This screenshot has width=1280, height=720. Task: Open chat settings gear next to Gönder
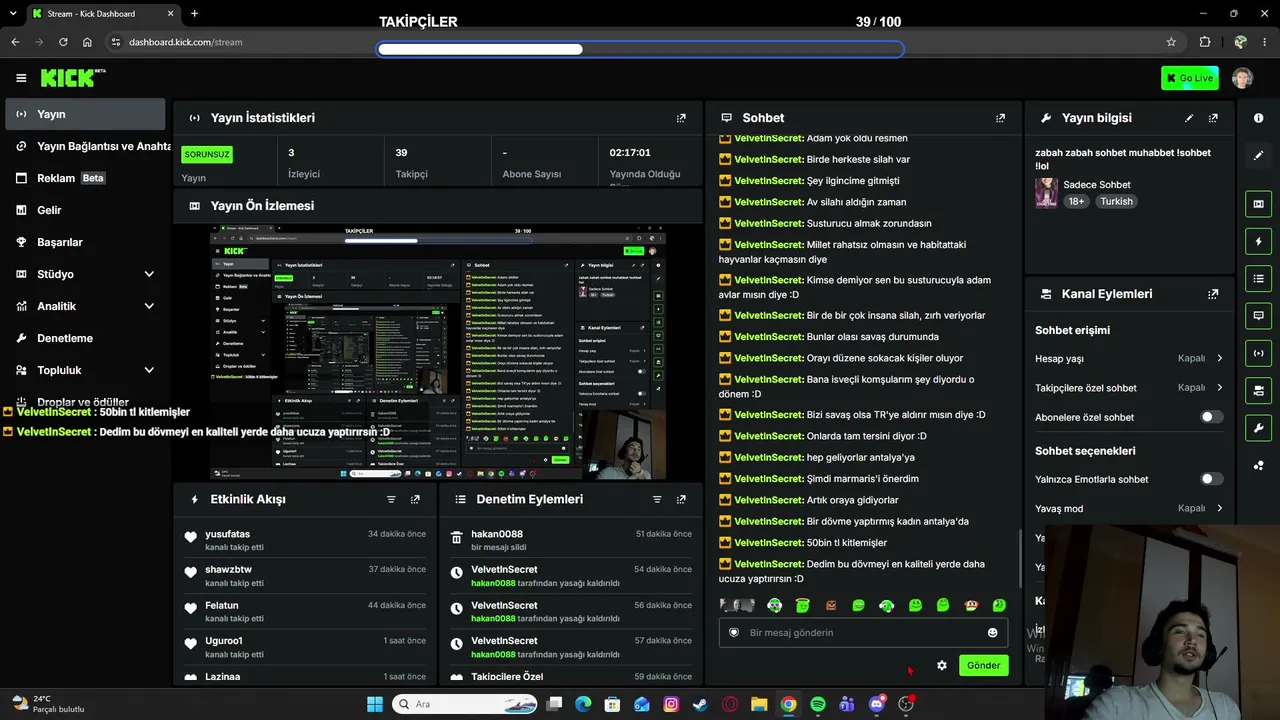[x=941, y=665]
